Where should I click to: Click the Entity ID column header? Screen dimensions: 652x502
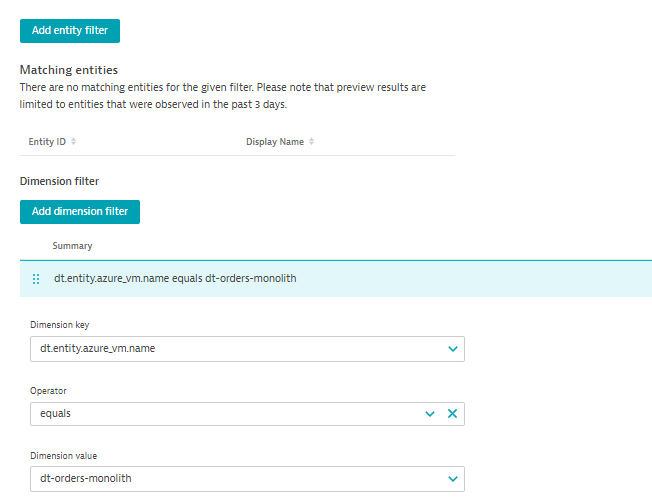pyautogui.click(x=47, y=142)
